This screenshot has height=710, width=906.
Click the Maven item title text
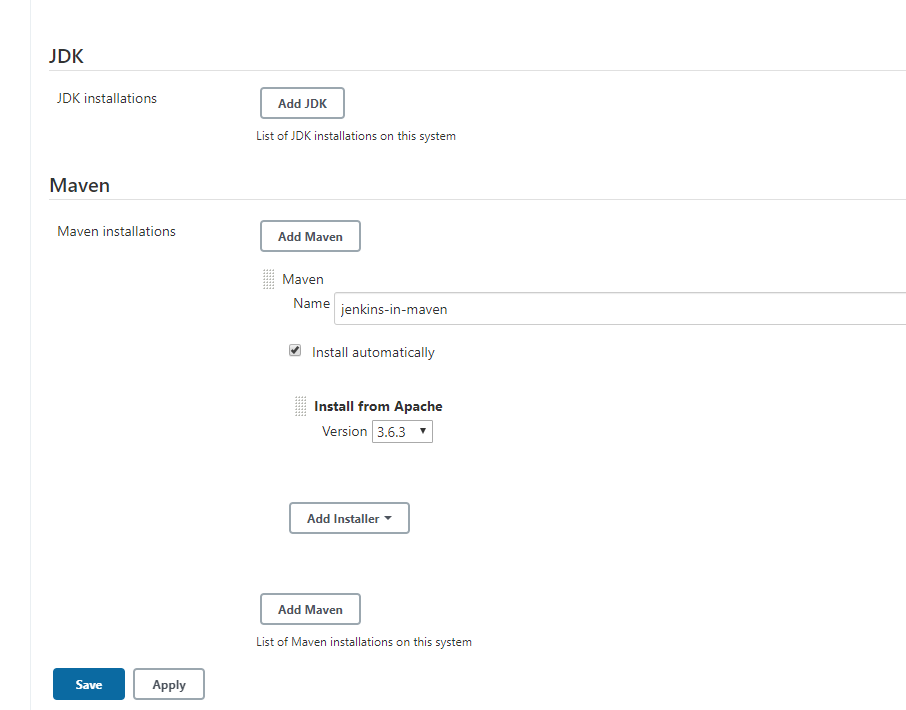[303, 279]
